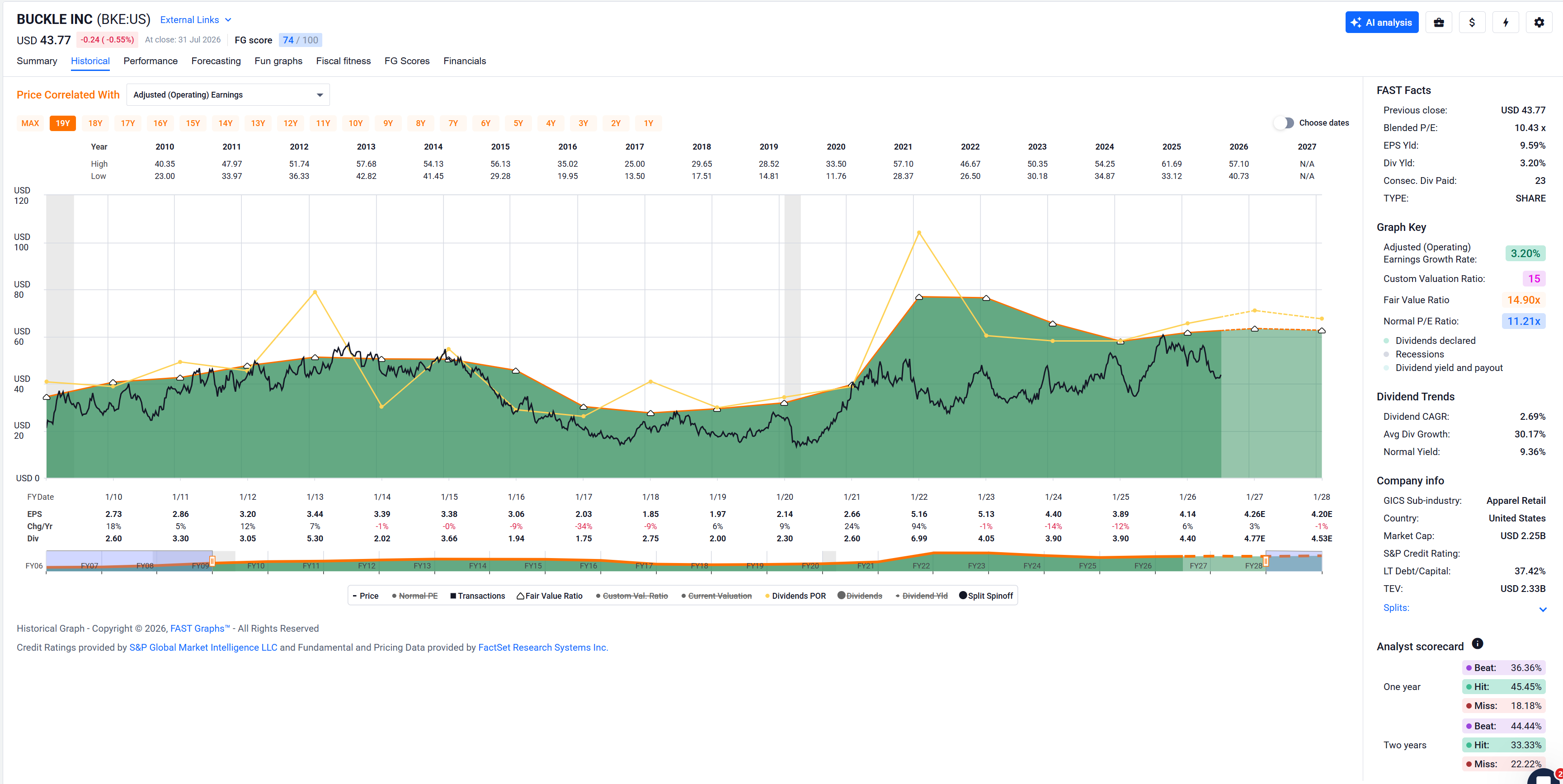Image resolution: width=1563 pixels, height=784 pixels.
Task: Toggle the Dividends declared key item
Action: click(x=1430, y=341)
